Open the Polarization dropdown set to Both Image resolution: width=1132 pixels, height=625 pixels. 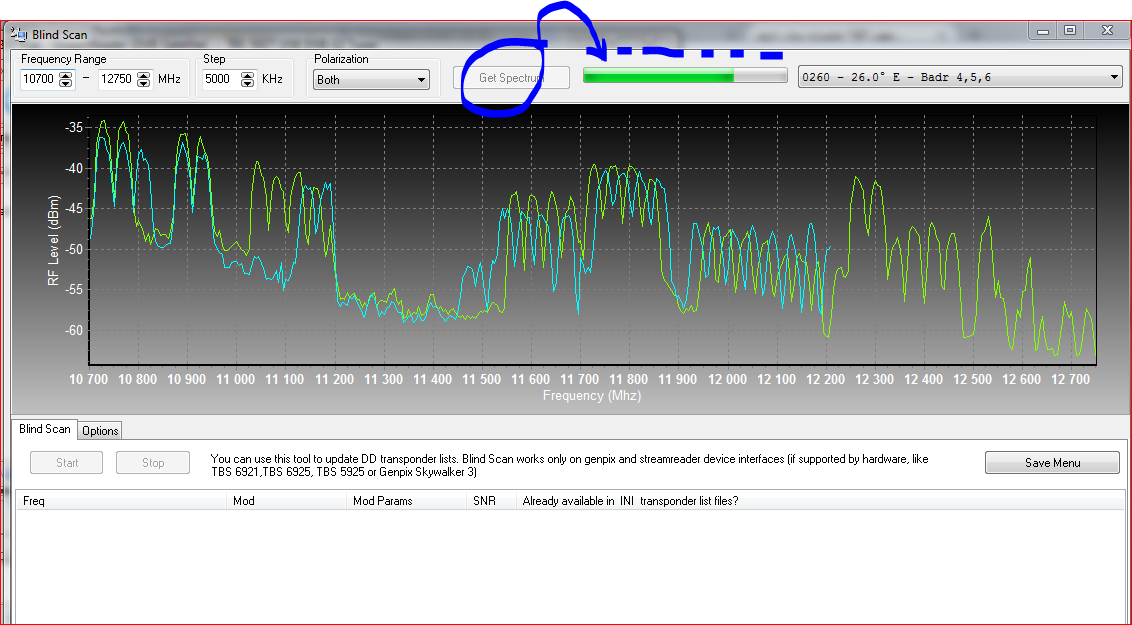(x=371, y=79)
